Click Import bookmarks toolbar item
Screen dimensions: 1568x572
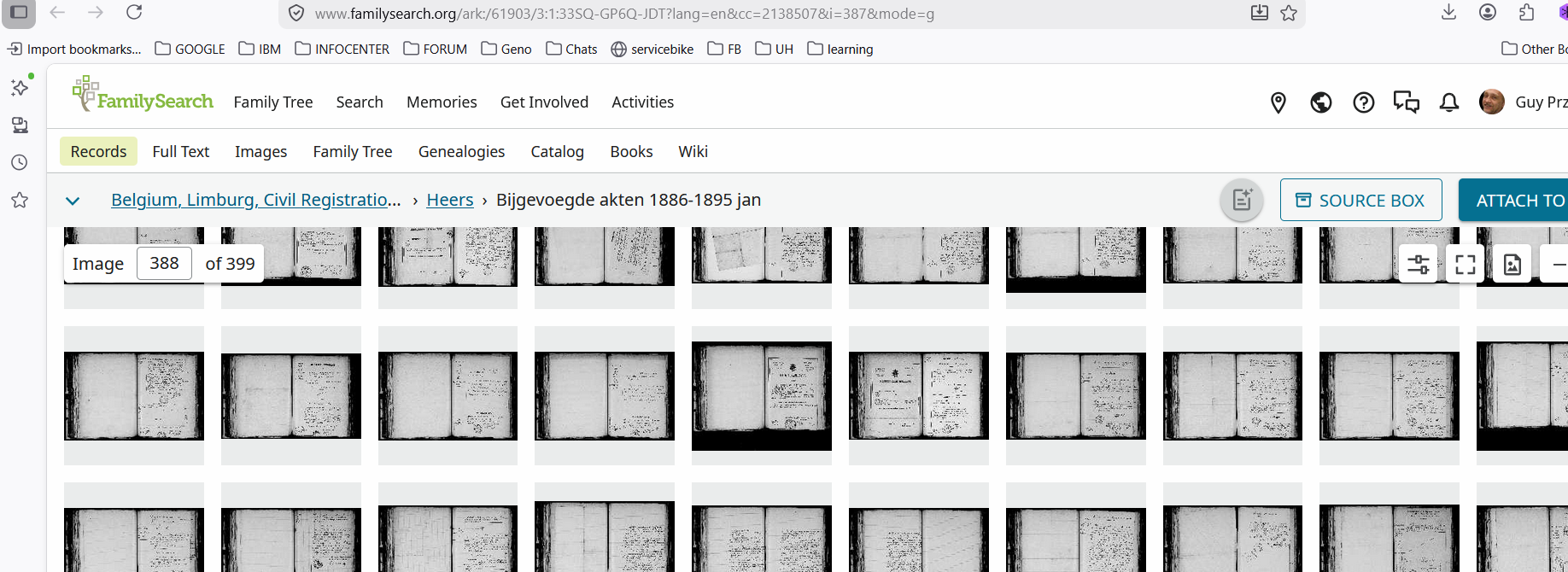(x=74, y=49)
